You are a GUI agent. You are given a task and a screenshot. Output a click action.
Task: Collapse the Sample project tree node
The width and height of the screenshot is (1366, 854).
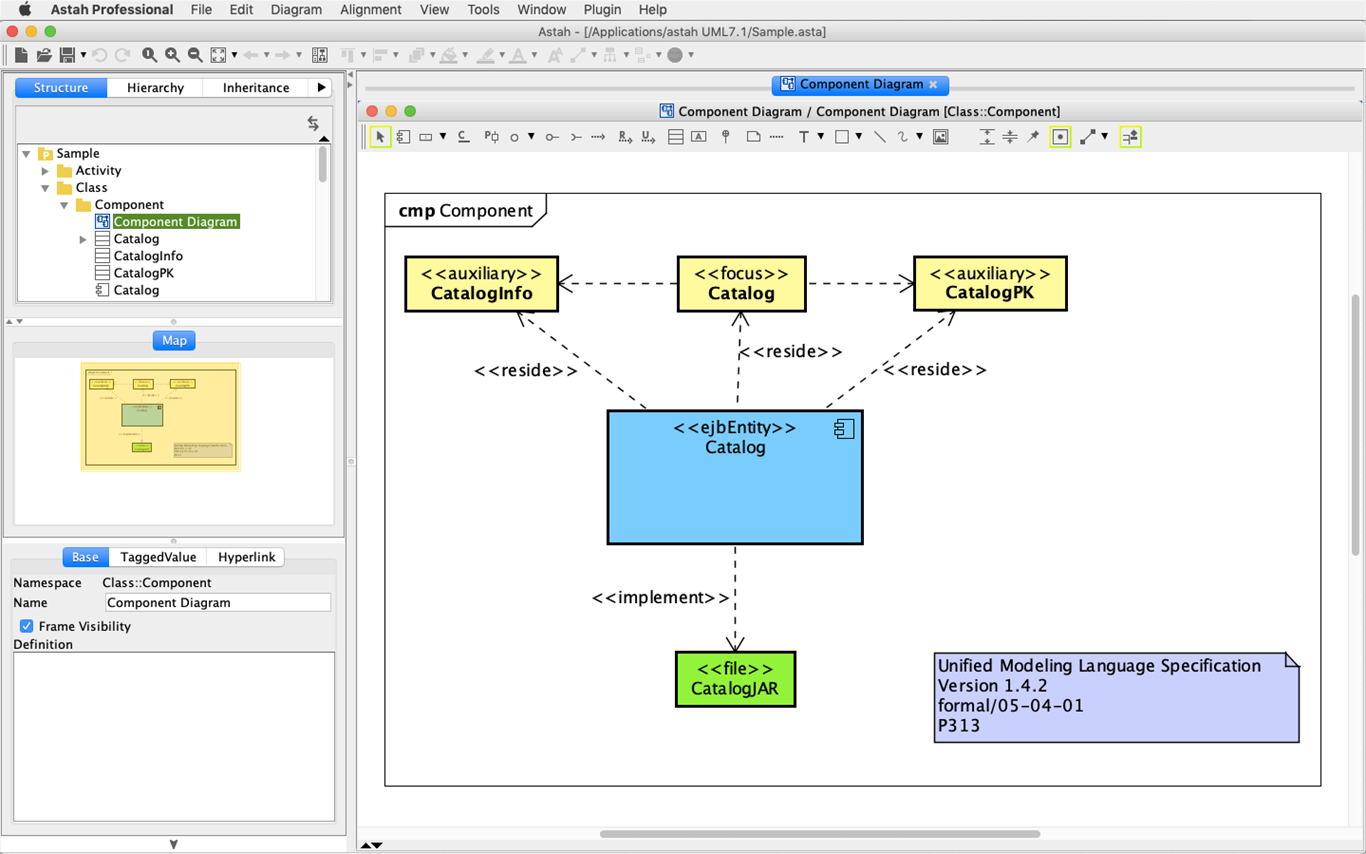[26, 154]
